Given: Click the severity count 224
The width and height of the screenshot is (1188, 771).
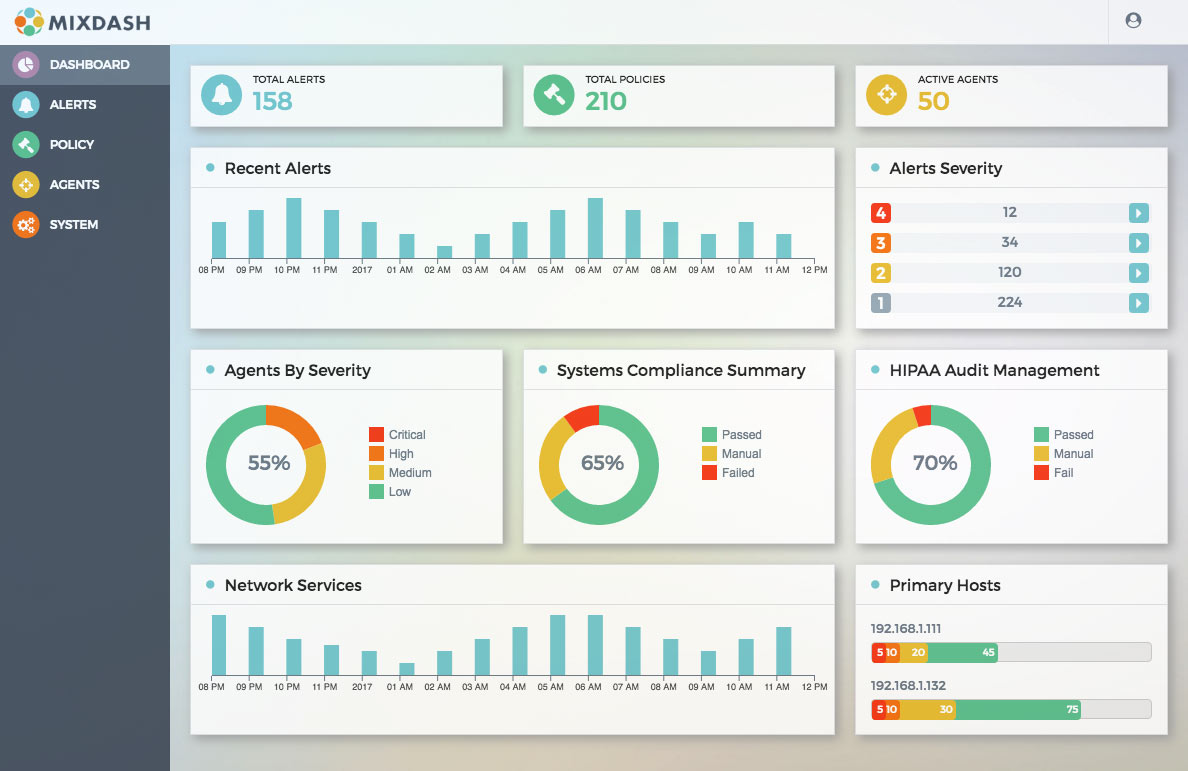Looking at the screenshot, I should 1010,302.
